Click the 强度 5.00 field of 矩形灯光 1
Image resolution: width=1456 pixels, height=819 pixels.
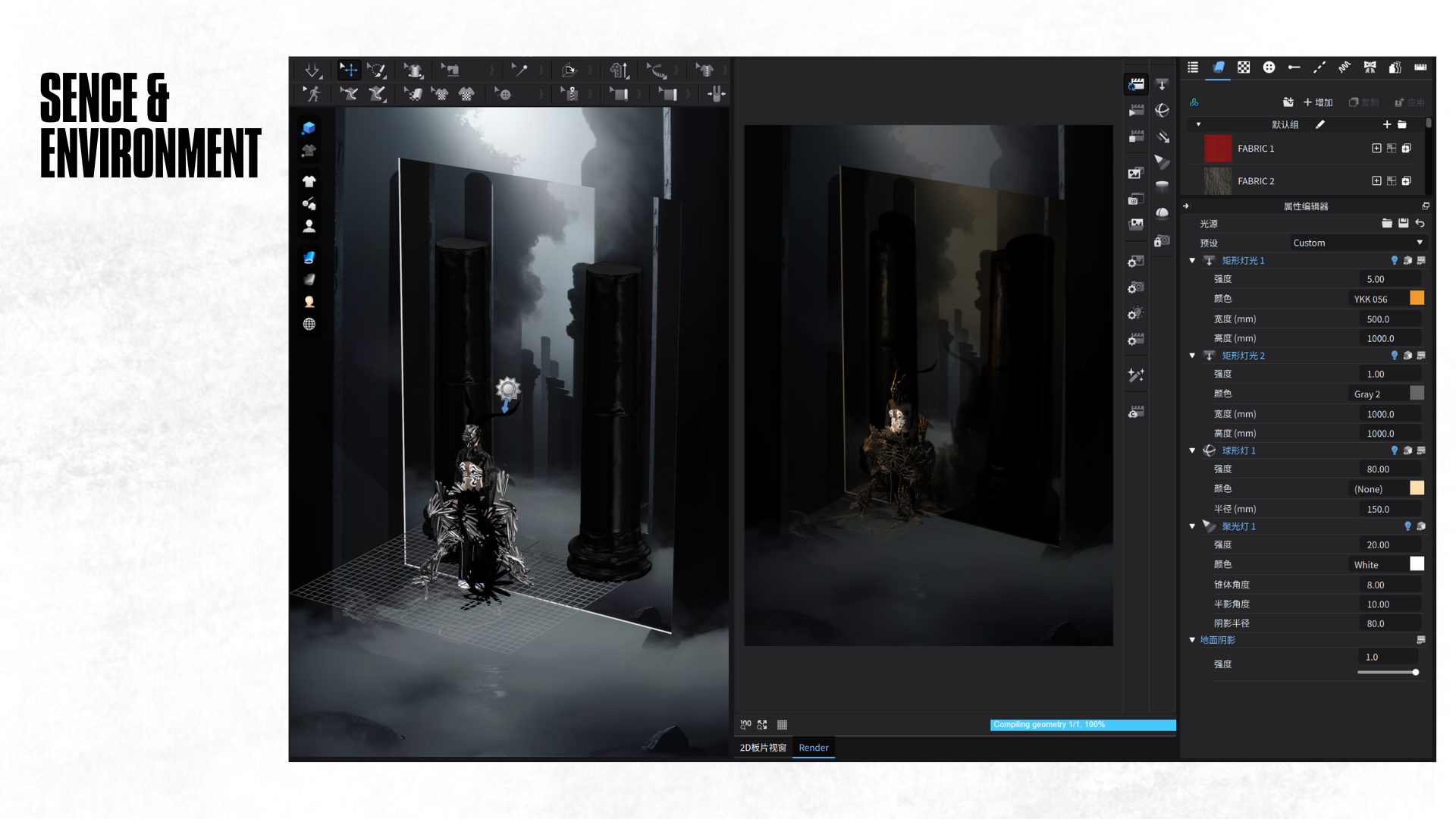1389,279
